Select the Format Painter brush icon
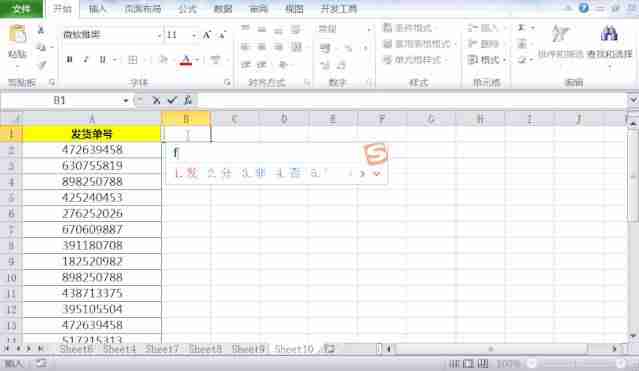 [42, 65]
